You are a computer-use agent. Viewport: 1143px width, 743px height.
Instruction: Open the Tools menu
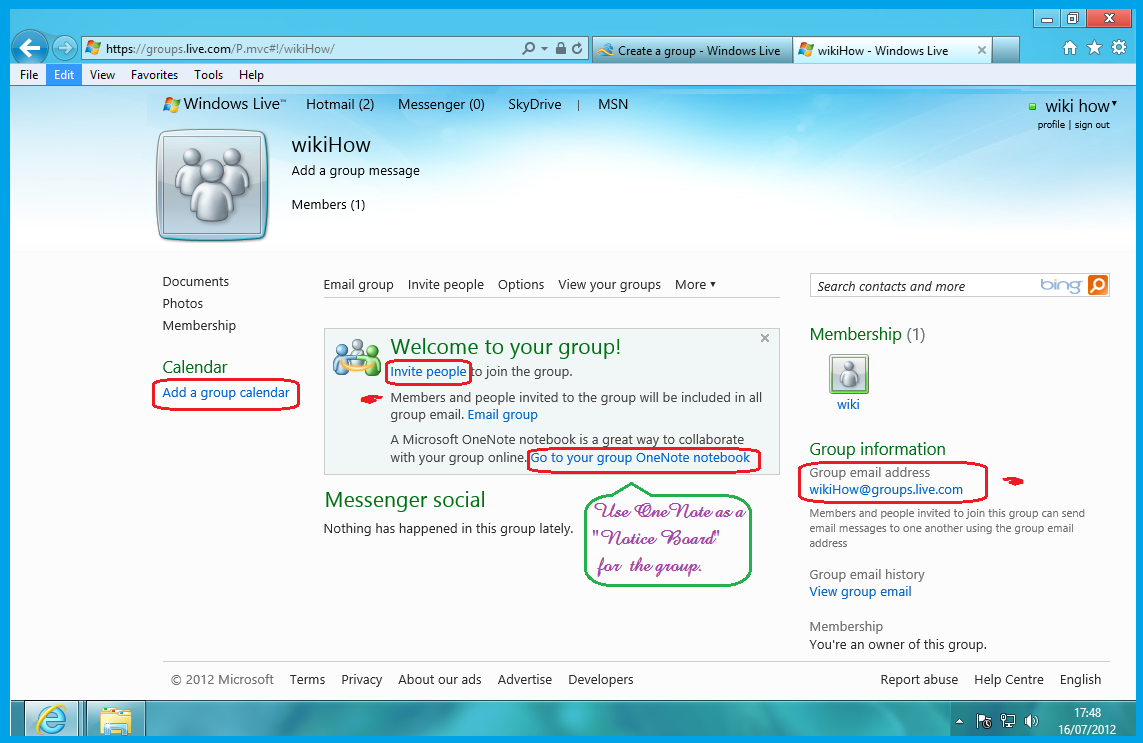(208, 74)
